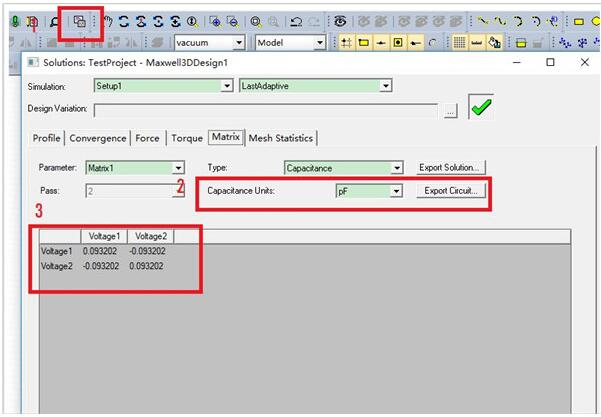This screenshot has height=417, width=601.
Task: Open the Matrix1 parameter dropdown
Action: point(178,168)
